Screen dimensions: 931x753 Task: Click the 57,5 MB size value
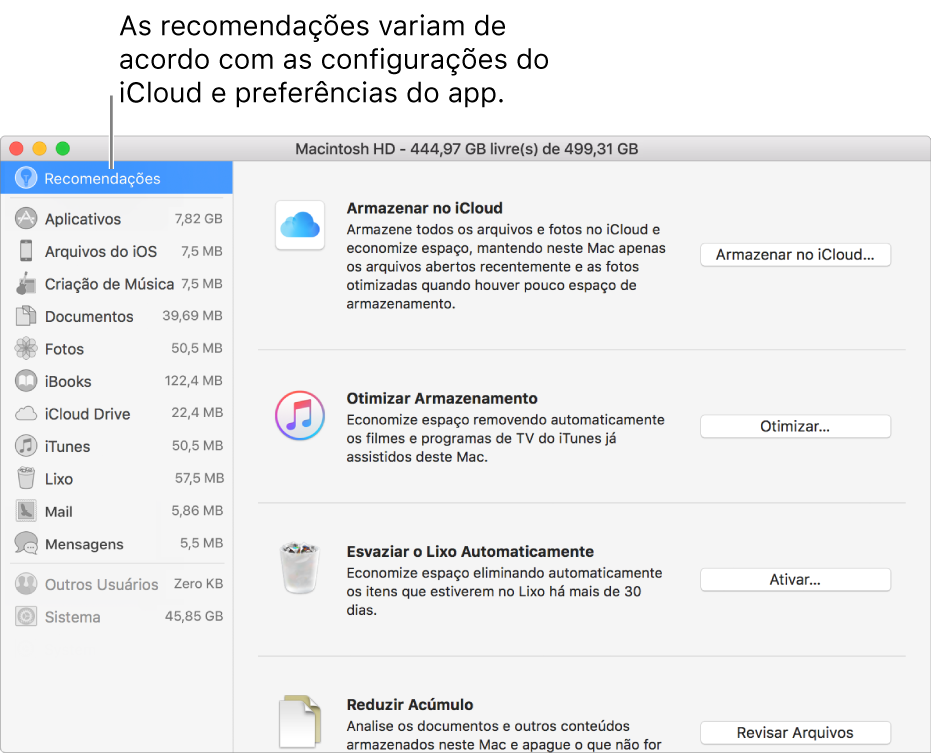(x=200, y=478)
